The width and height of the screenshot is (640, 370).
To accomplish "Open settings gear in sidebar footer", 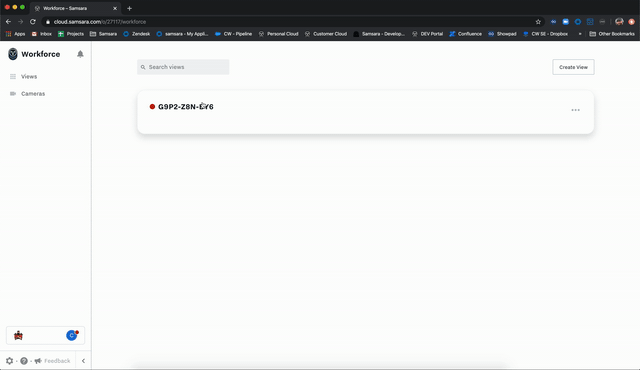I will (9, 361).
